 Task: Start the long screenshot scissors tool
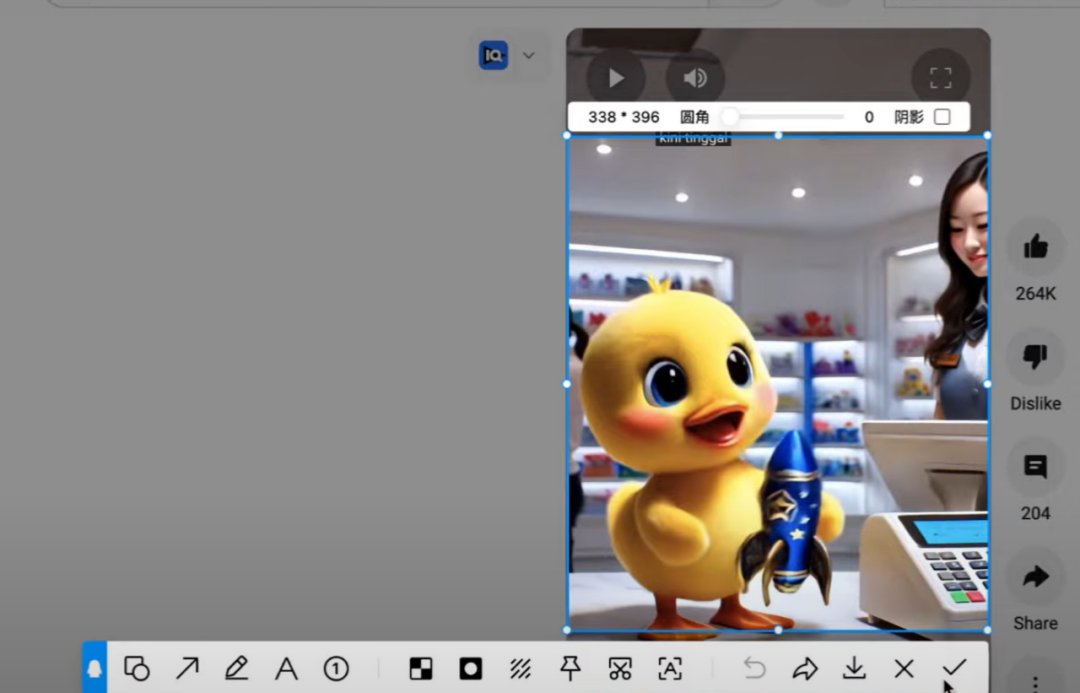(620, 668)
